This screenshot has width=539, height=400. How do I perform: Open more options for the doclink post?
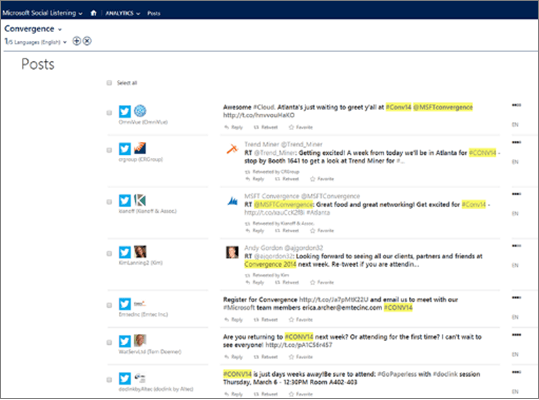(516, 372)
